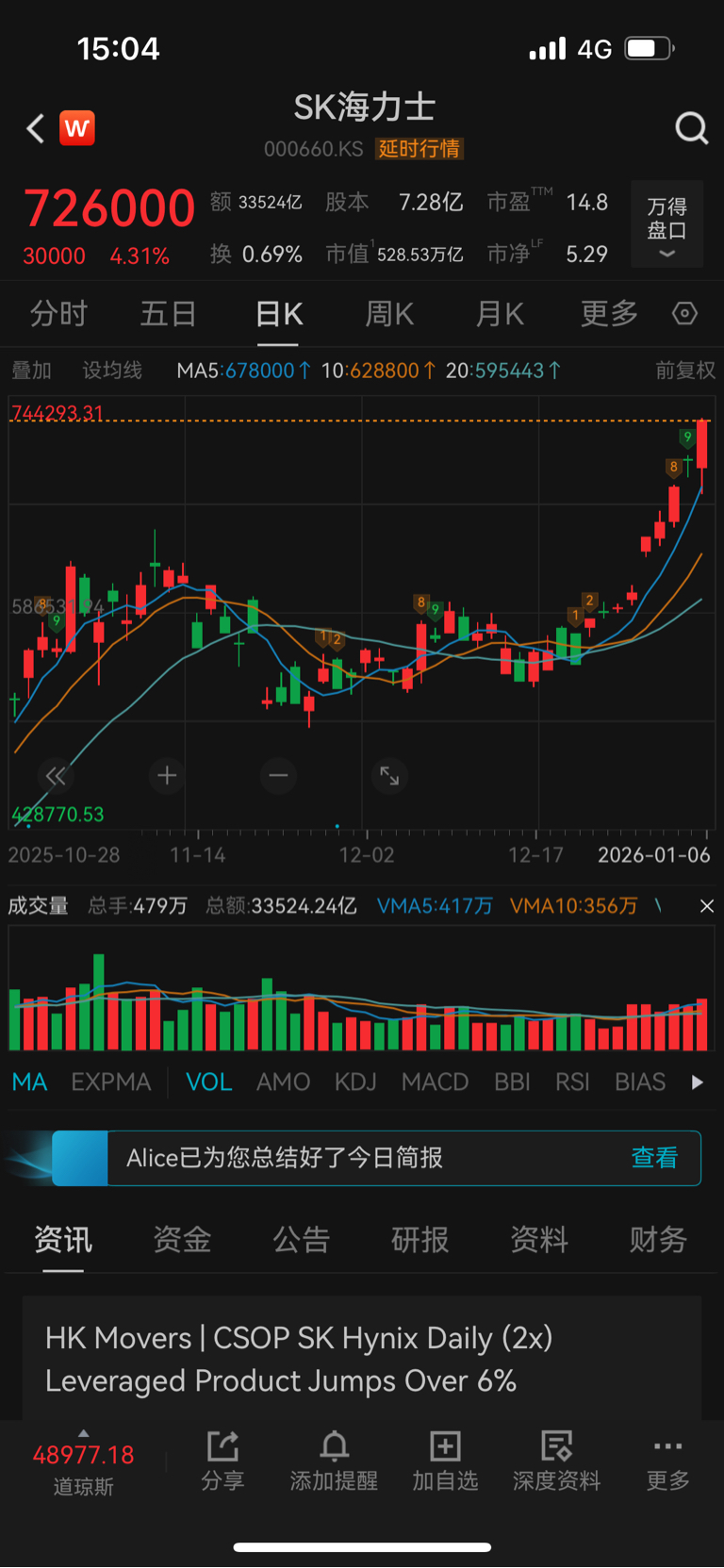
Task: Open chart settings hexagon icon
Action: click(684, 313)
